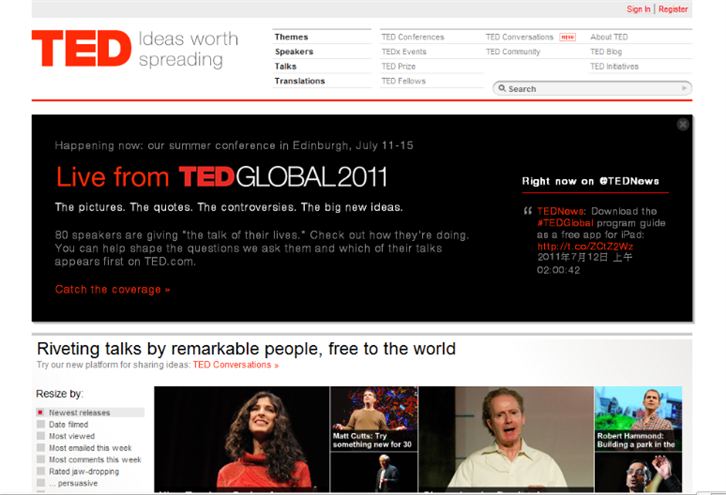726x495 pixels.
Task: Click TED Conversations » promo link
Action: click(236, 365)
